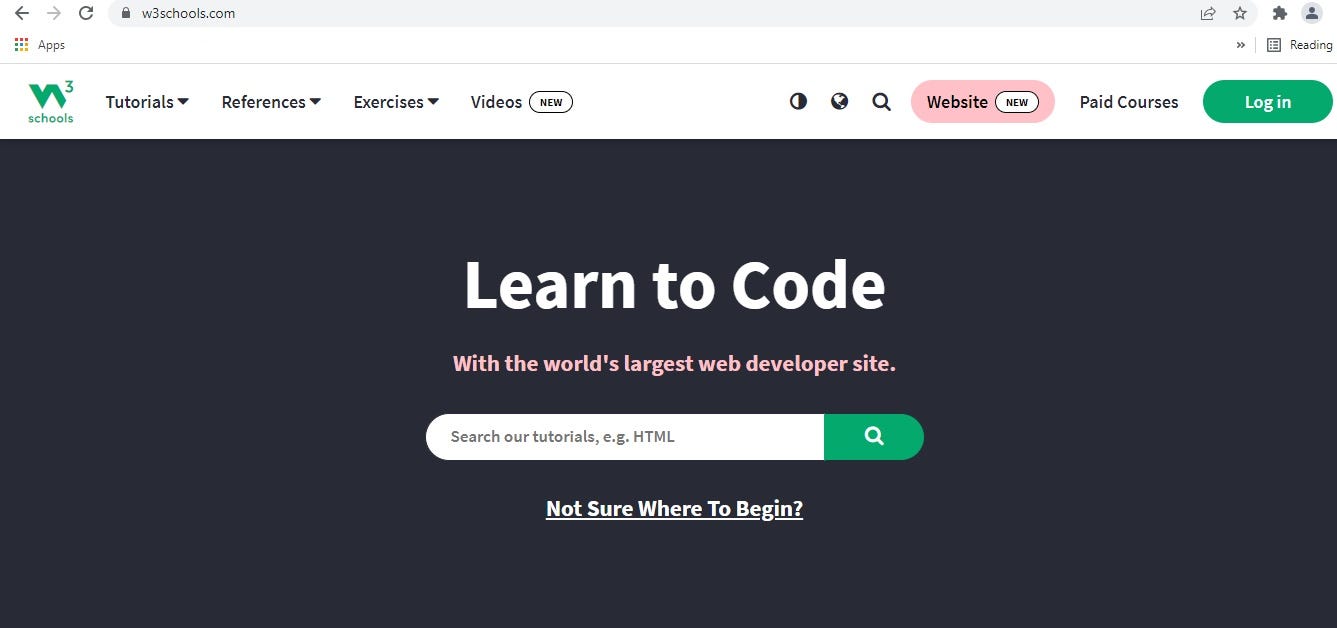This screenshot has width=1337, height=628.
Task: Focus the Search our tutorials field
Action: pyautogui.click(x=625, y=437)
